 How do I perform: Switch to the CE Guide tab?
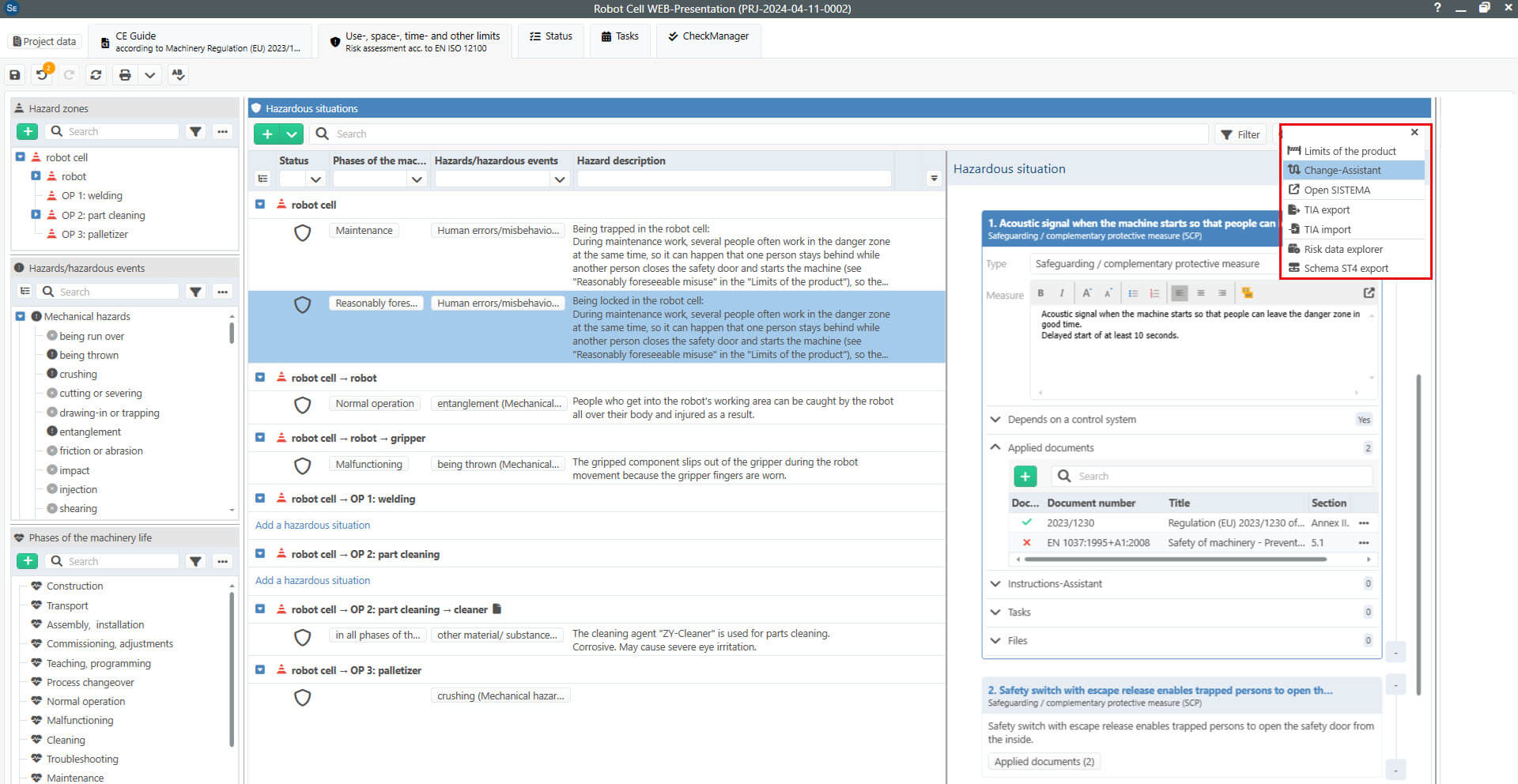(x=201, y=41)
